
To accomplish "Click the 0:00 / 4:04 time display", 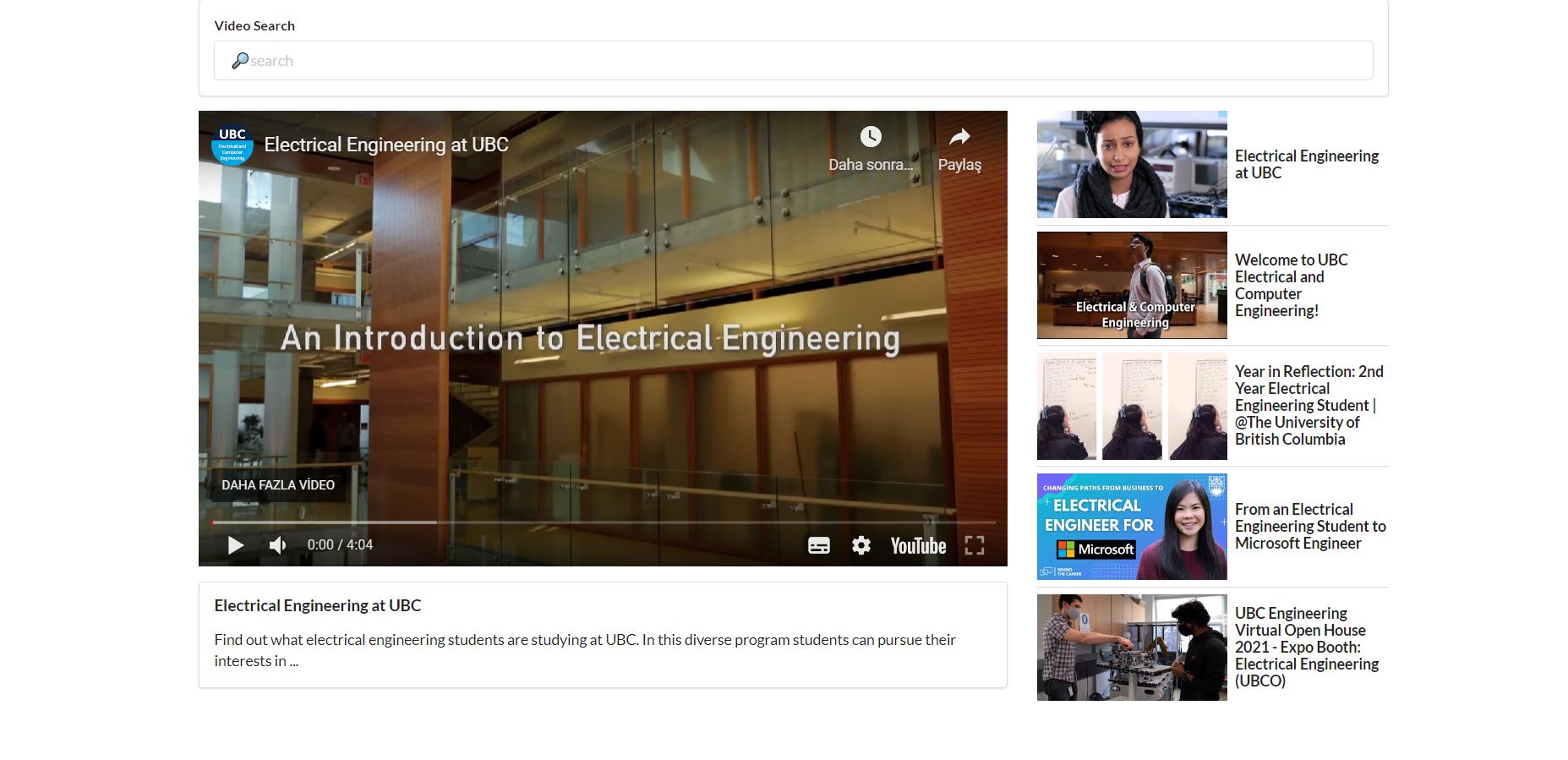I will 340,545.
